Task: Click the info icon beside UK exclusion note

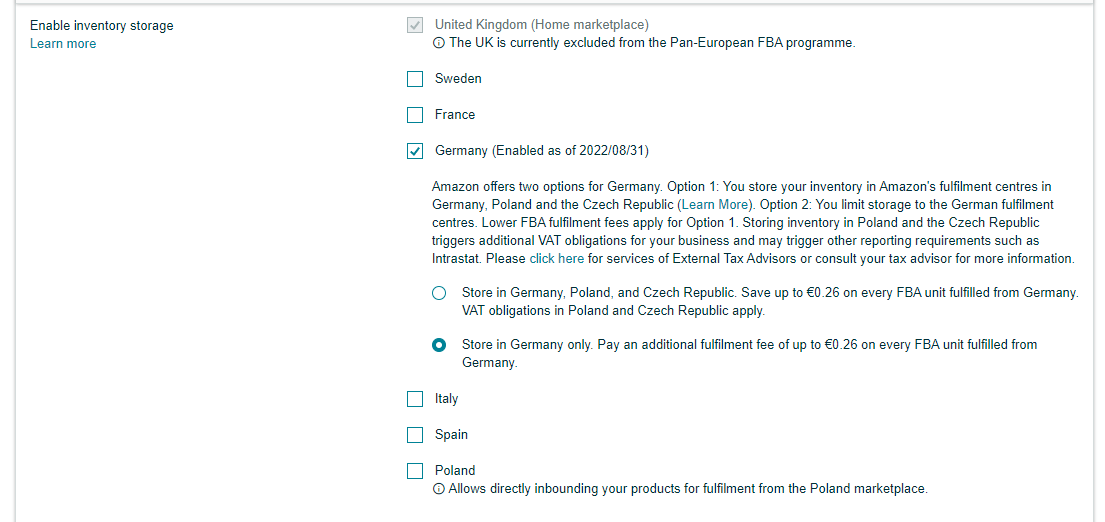Action: 439,43
